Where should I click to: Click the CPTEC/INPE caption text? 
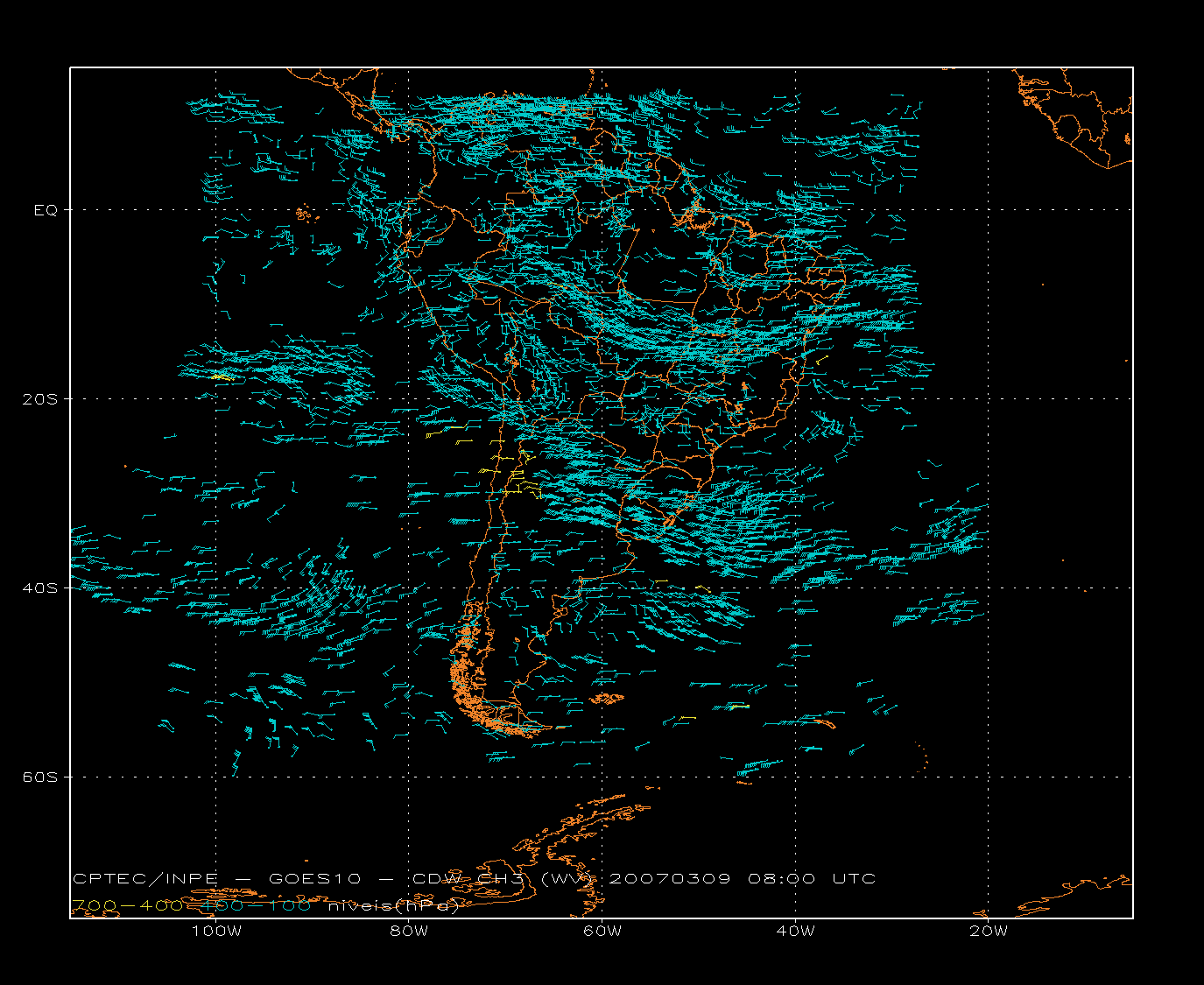point(145,879)
